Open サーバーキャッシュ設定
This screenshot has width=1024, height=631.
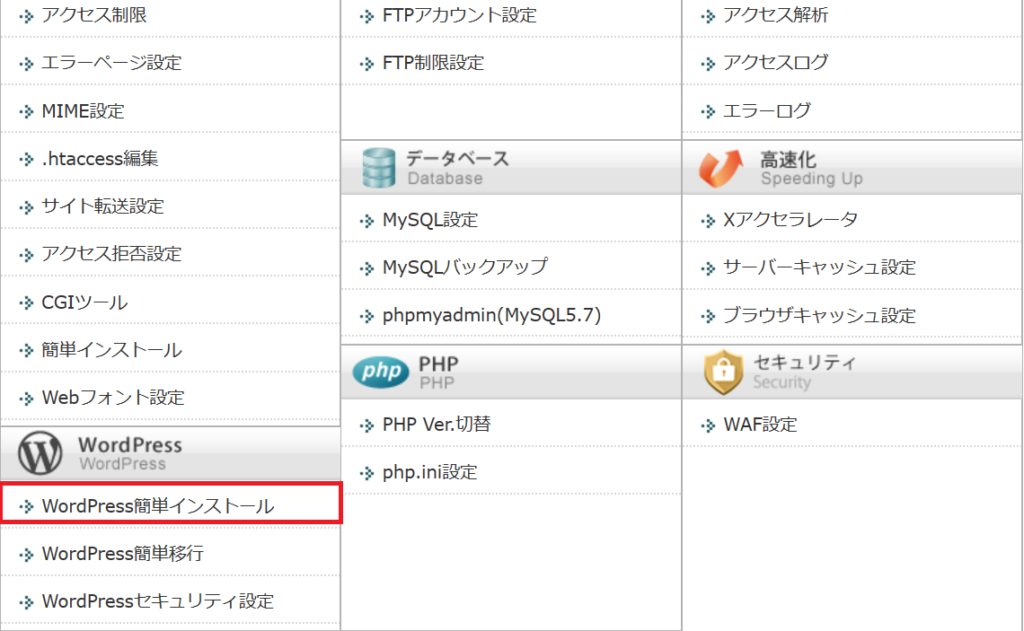(x=820, y=268)
